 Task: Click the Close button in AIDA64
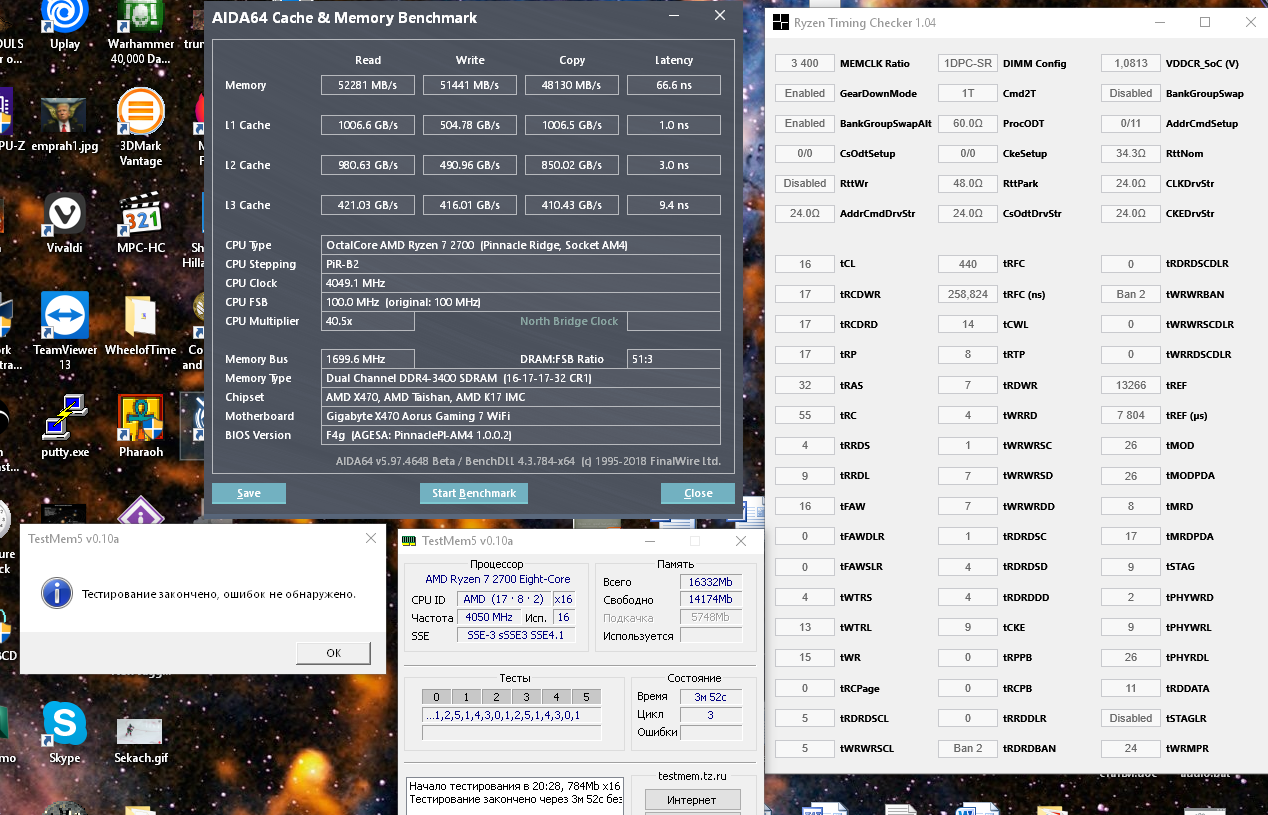[698, 493]
